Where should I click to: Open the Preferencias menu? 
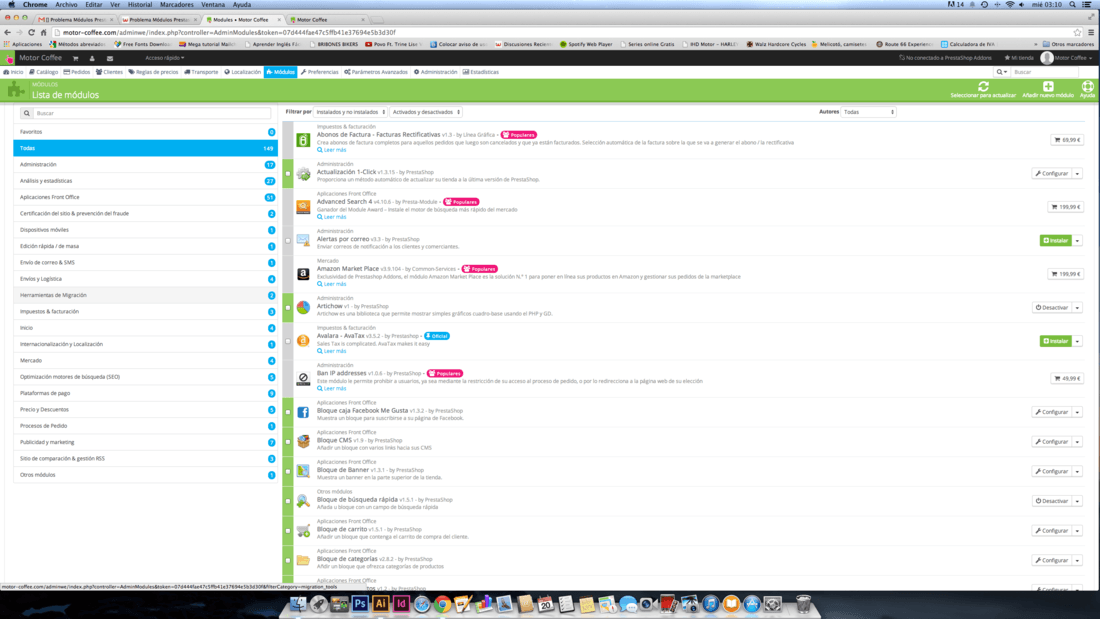319,72
